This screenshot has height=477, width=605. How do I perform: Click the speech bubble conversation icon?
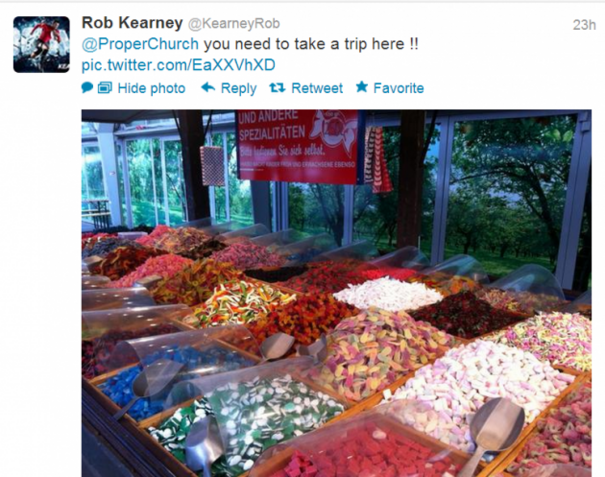pos(87,88)
